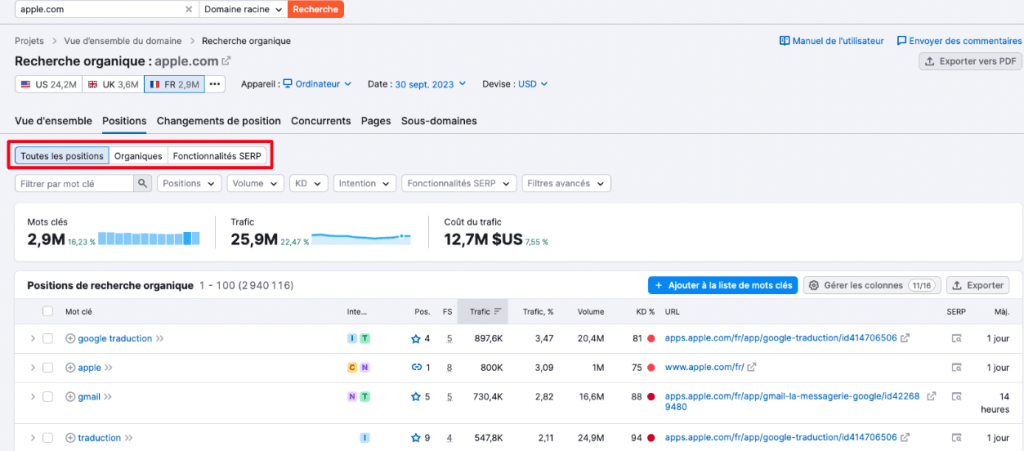Click the more databases ellipsis button
The height and width of the screenshot is (451, 1024).
215,84
